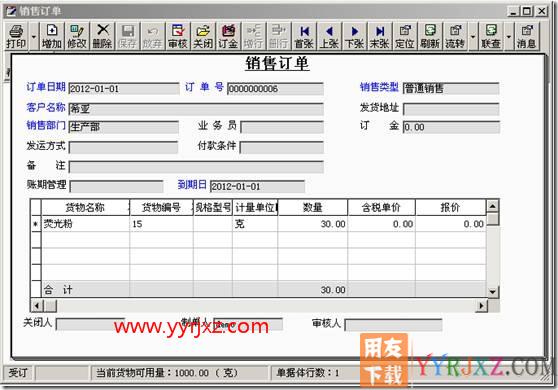The image size is (558, 390).
Task: Click the 增行 add-row toolbar icon
Action: (x=253, y=36)
